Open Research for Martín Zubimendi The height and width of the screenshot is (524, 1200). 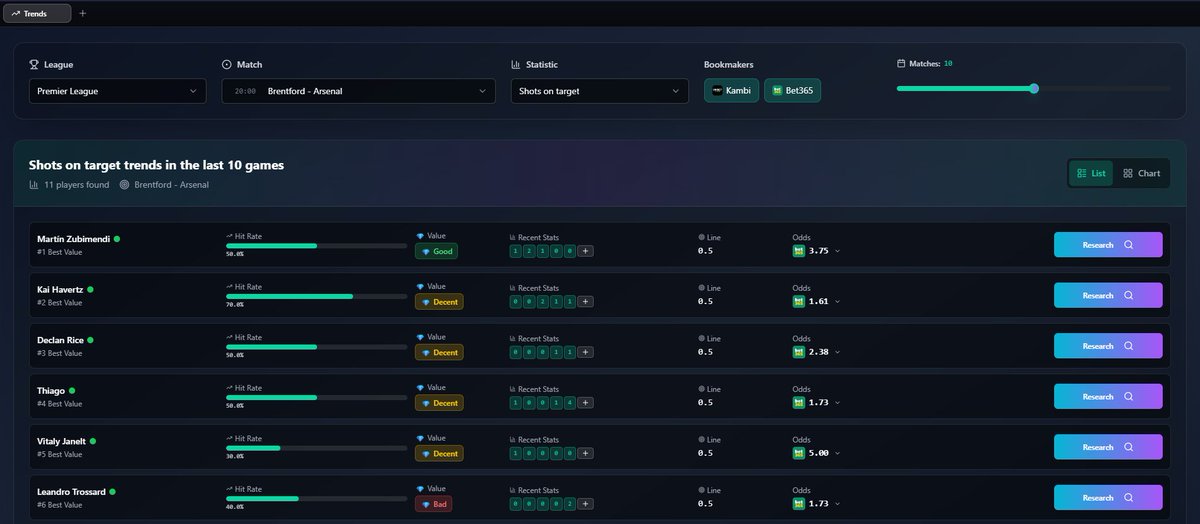pos(1108,245)
